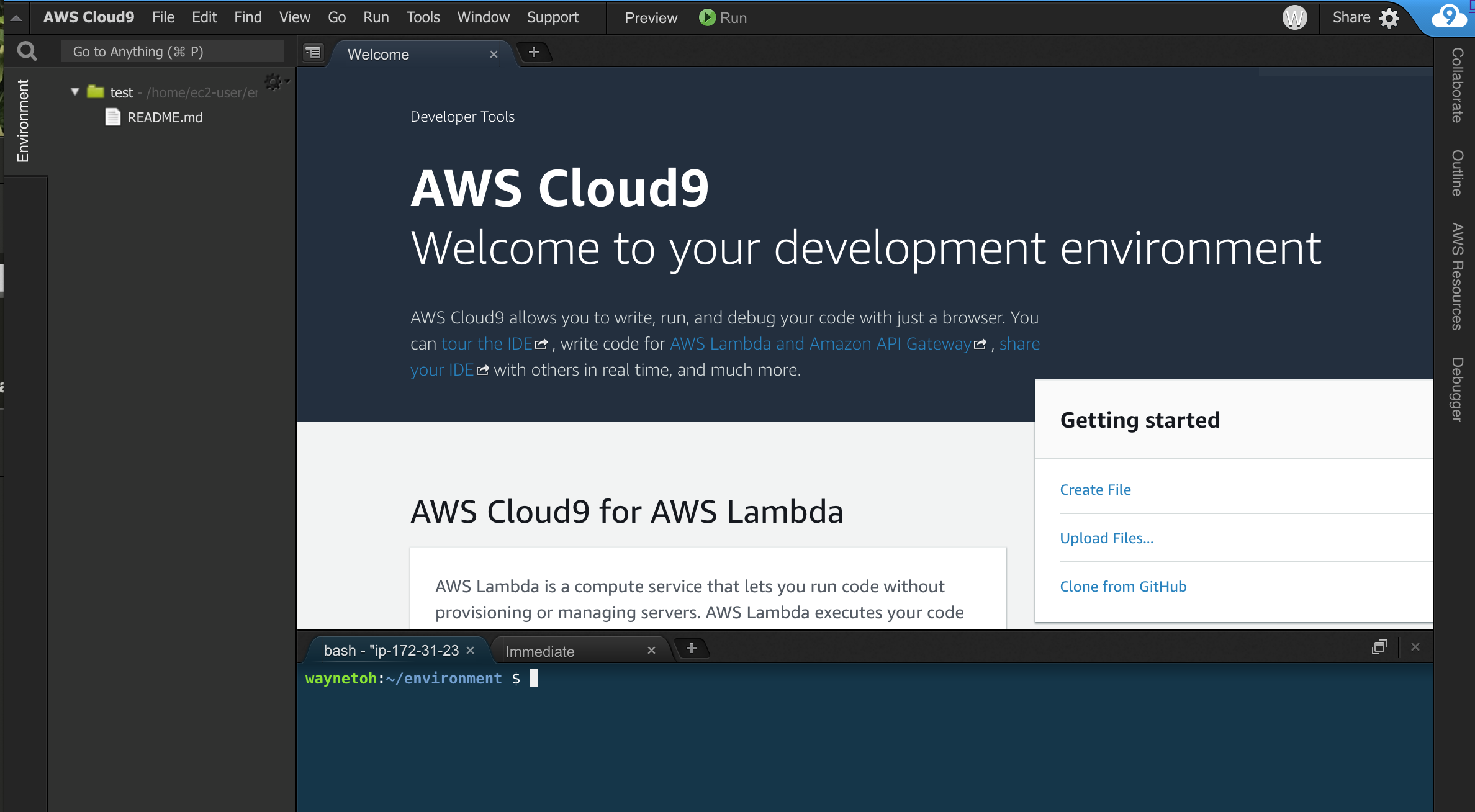Open the Find menu
This screenshot has width=1475, height=812.
click(x=248, y=17)
